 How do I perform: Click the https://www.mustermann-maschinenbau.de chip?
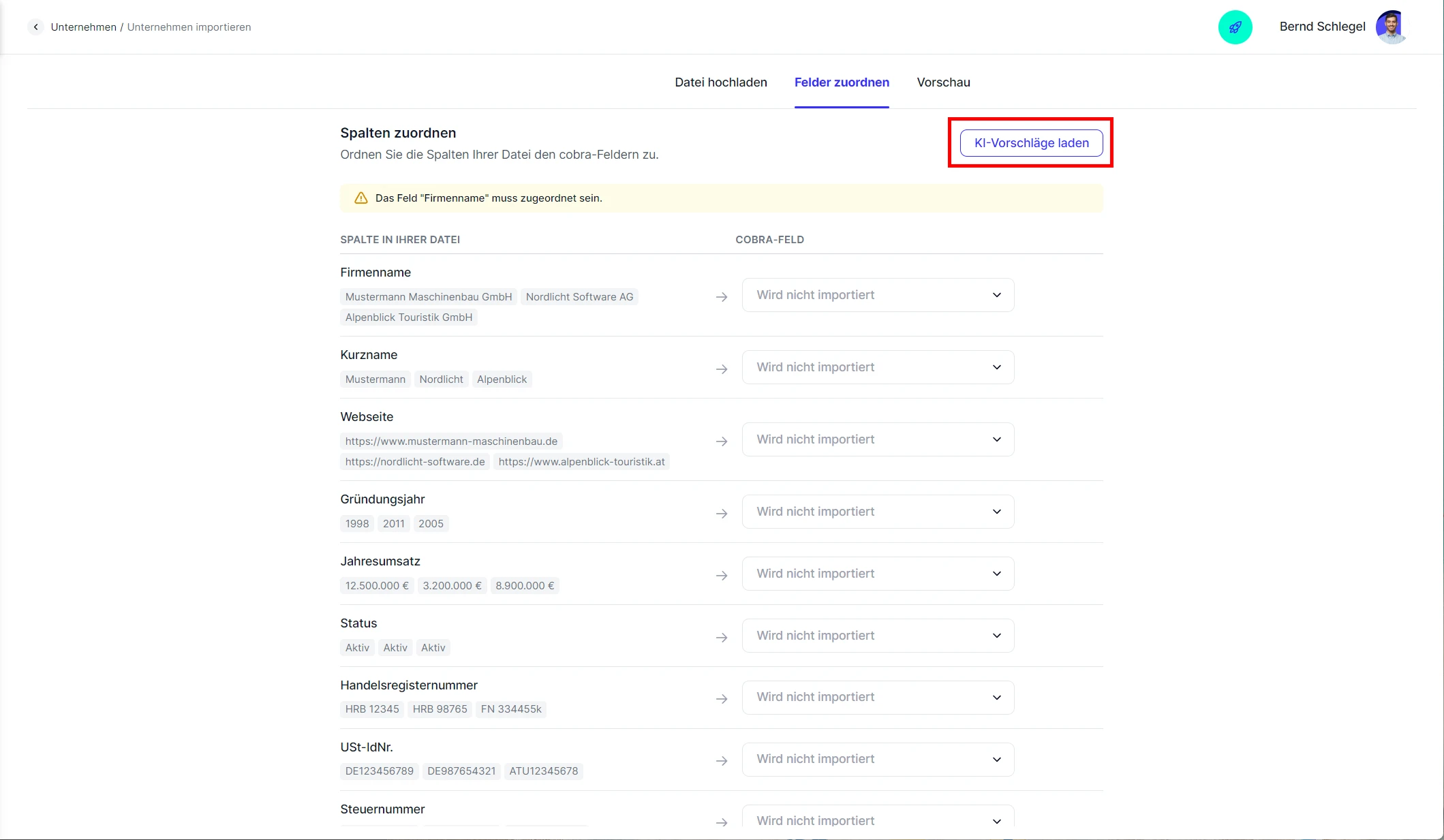coord(451,441)
